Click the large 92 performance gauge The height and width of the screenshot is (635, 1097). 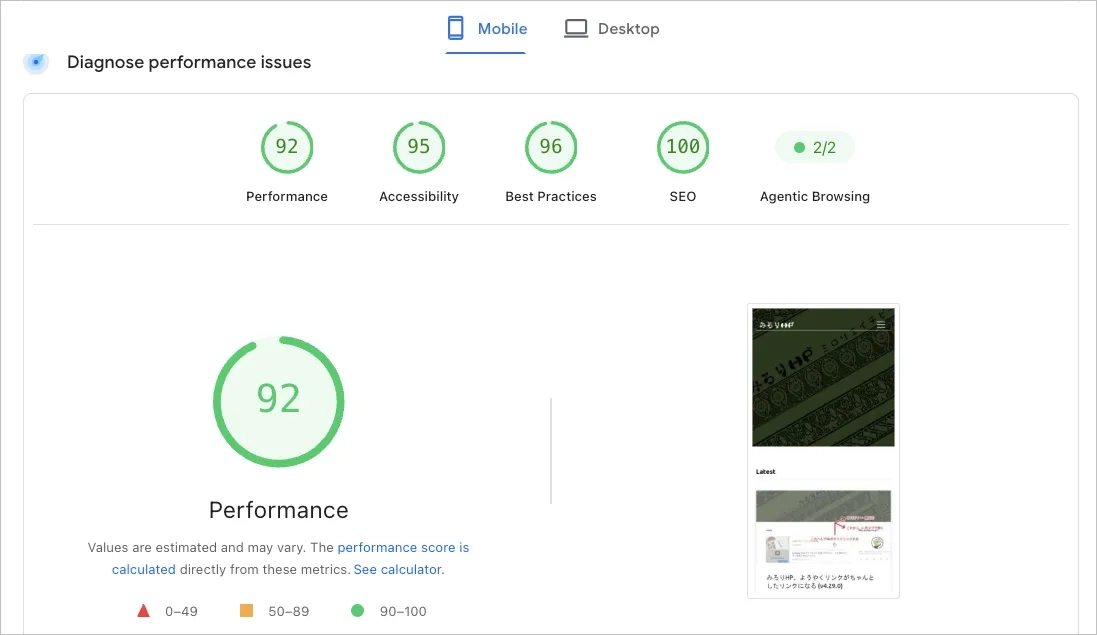tap(278, 401)
